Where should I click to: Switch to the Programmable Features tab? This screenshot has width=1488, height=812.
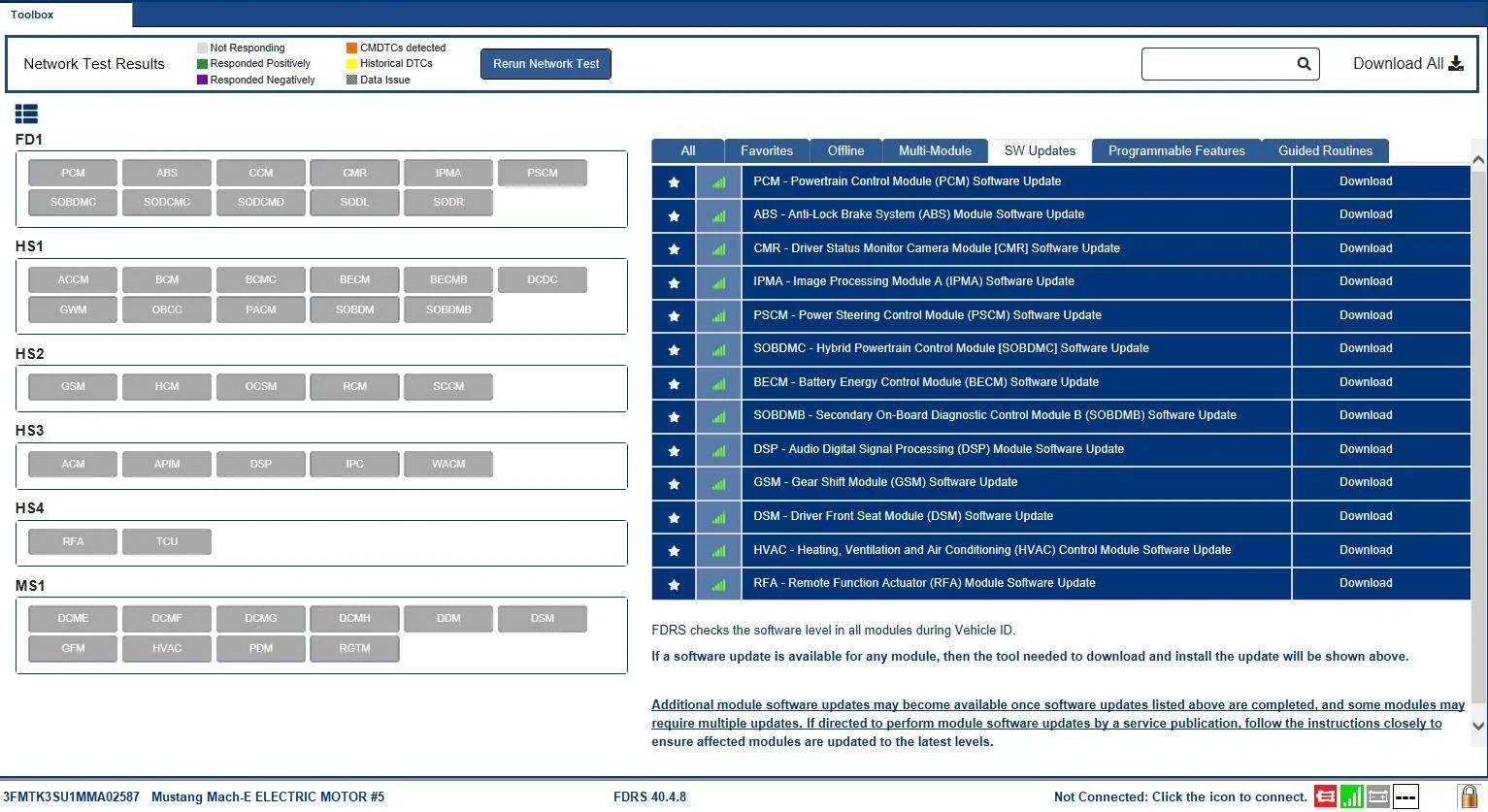pos(1176,151)
